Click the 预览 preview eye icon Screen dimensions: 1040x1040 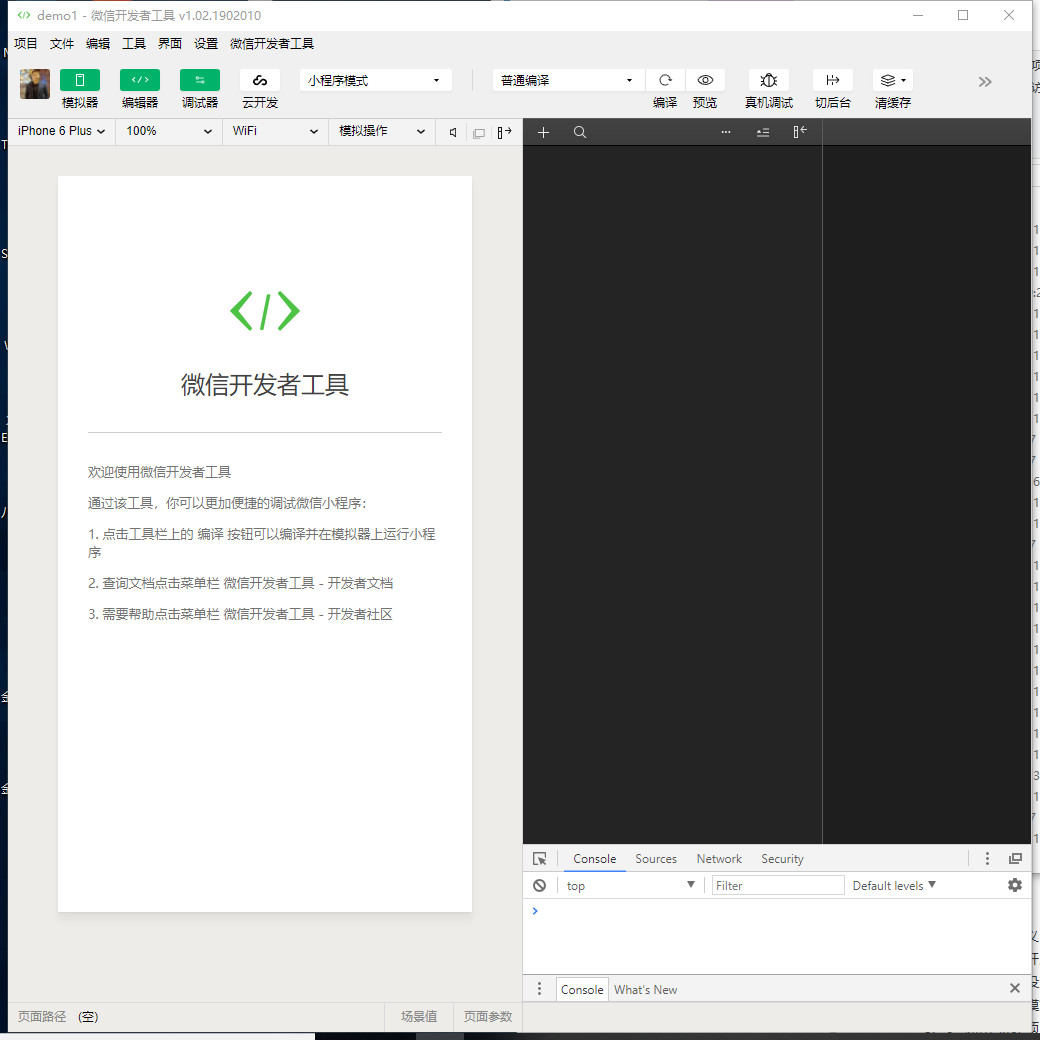point(705,80)
